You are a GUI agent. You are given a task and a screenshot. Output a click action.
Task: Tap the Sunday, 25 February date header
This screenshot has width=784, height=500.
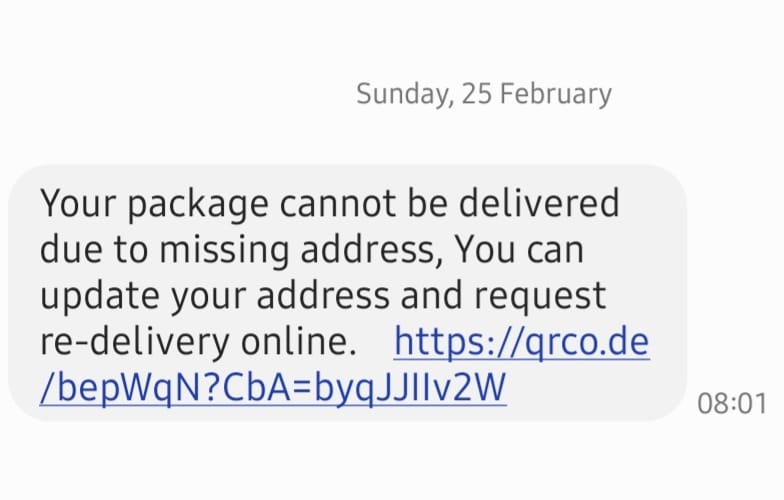point(484,94)
